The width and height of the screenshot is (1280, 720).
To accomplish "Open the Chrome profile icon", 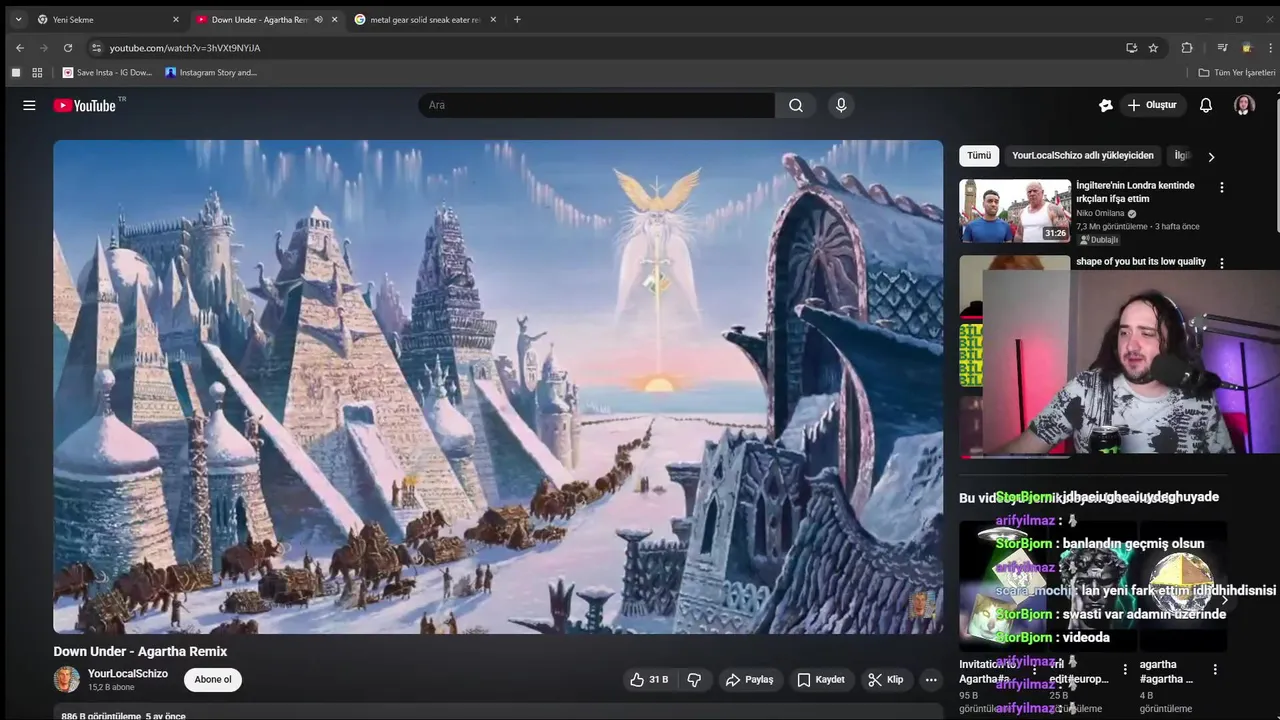I will 1246,48.
